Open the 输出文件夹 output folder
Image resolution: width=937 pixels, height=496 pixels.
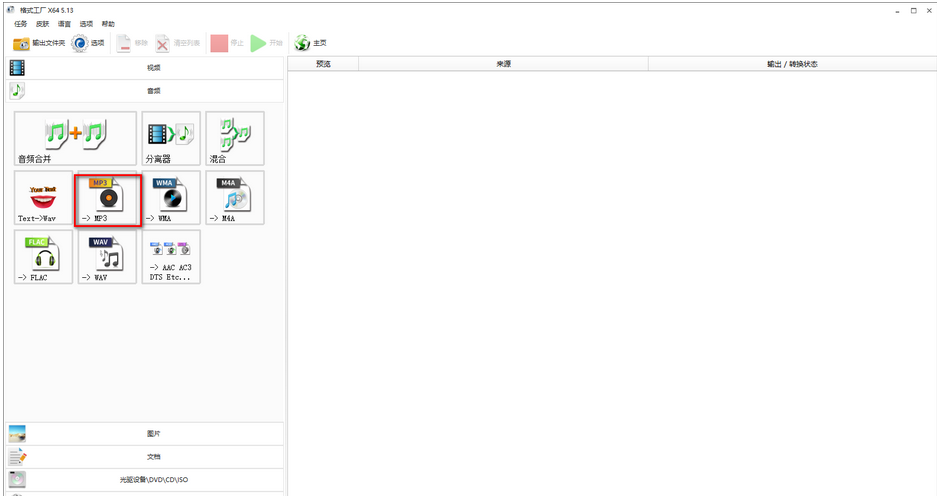click(x=39, y=43)
